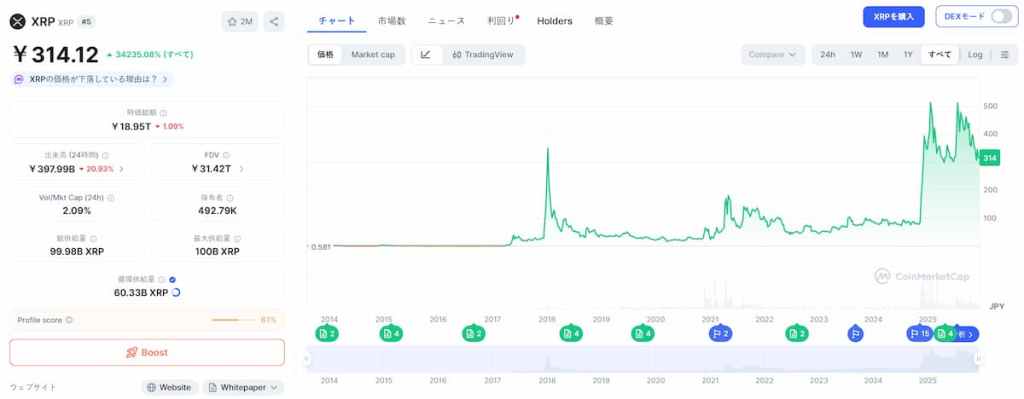
Task: Select the 24h time range
Action: click(827, 55)
